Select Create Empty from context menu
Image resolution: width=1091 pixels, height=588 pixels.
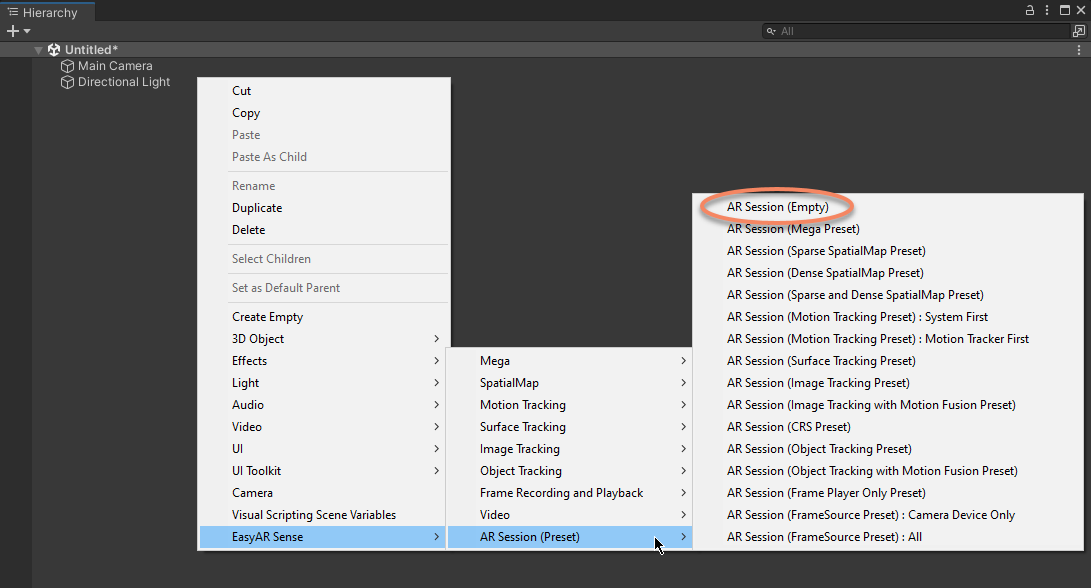tap(267, 317)
